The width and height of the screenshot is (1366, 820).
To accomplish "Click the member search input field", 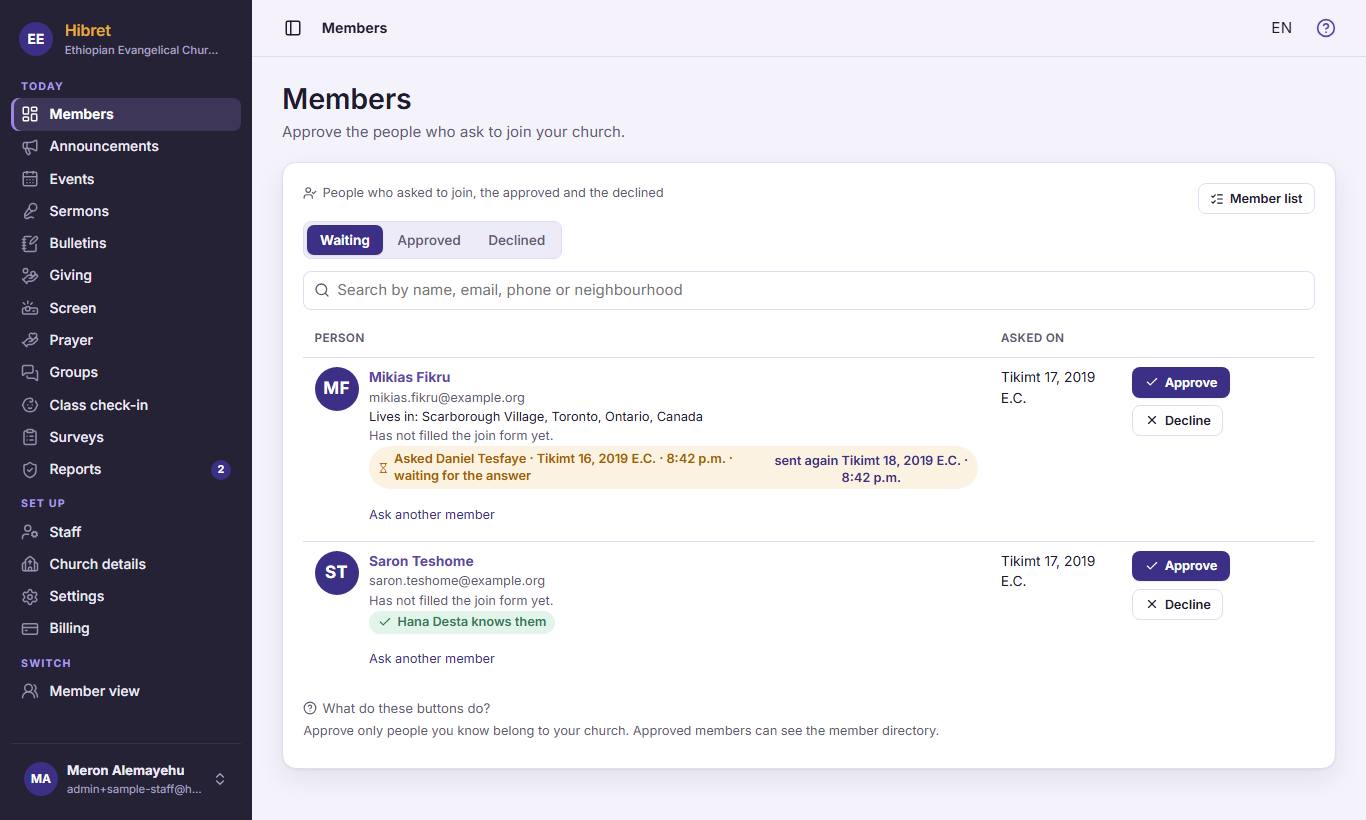I will coord(808,290).
